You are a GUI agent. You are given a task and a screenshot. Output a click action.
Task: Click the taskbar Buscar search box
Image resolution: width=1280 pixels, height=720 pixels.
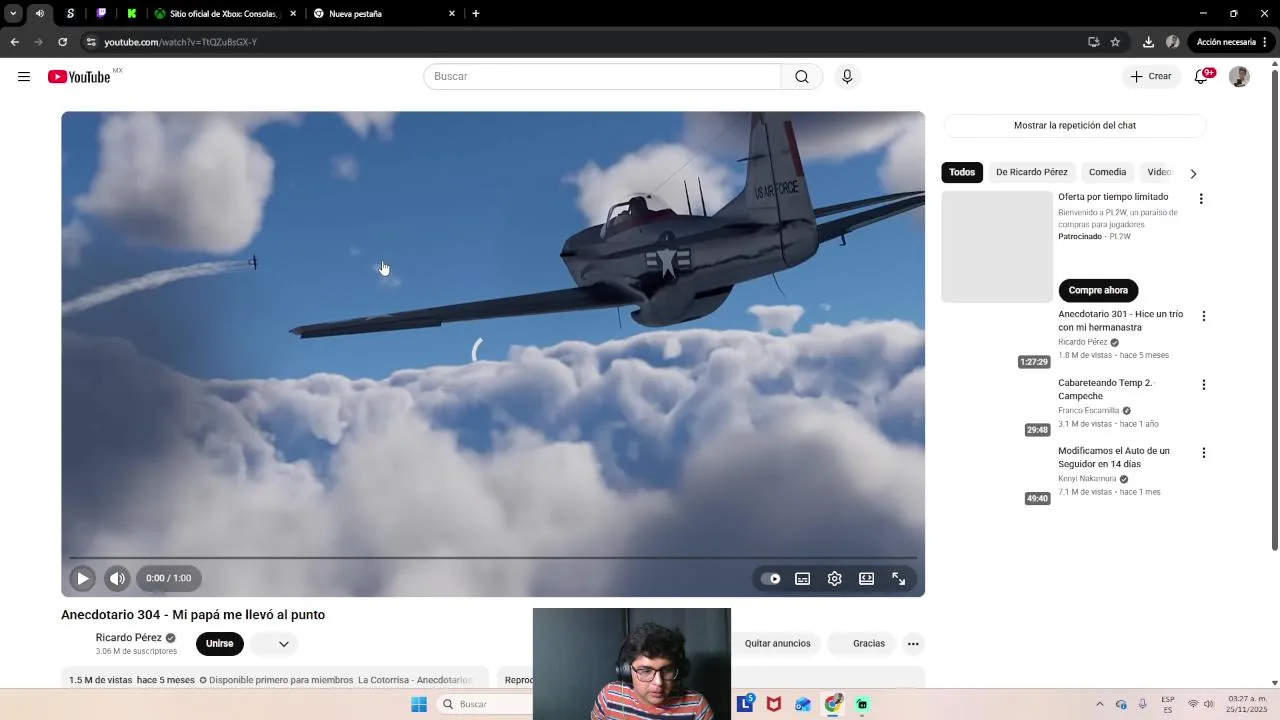485,704
